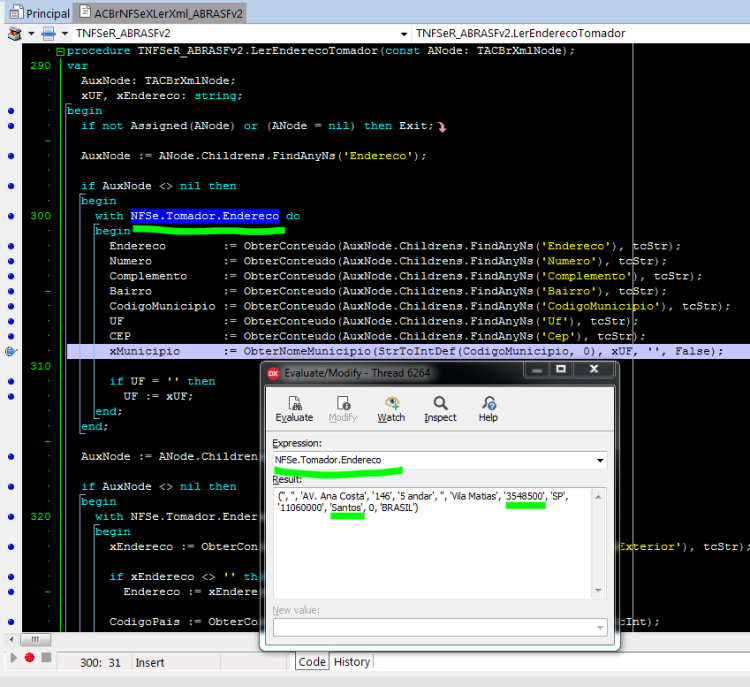Open the dropdown arrow beside books icon
Image resolution: width=750 pixels, height=687 pixels.
31,33
